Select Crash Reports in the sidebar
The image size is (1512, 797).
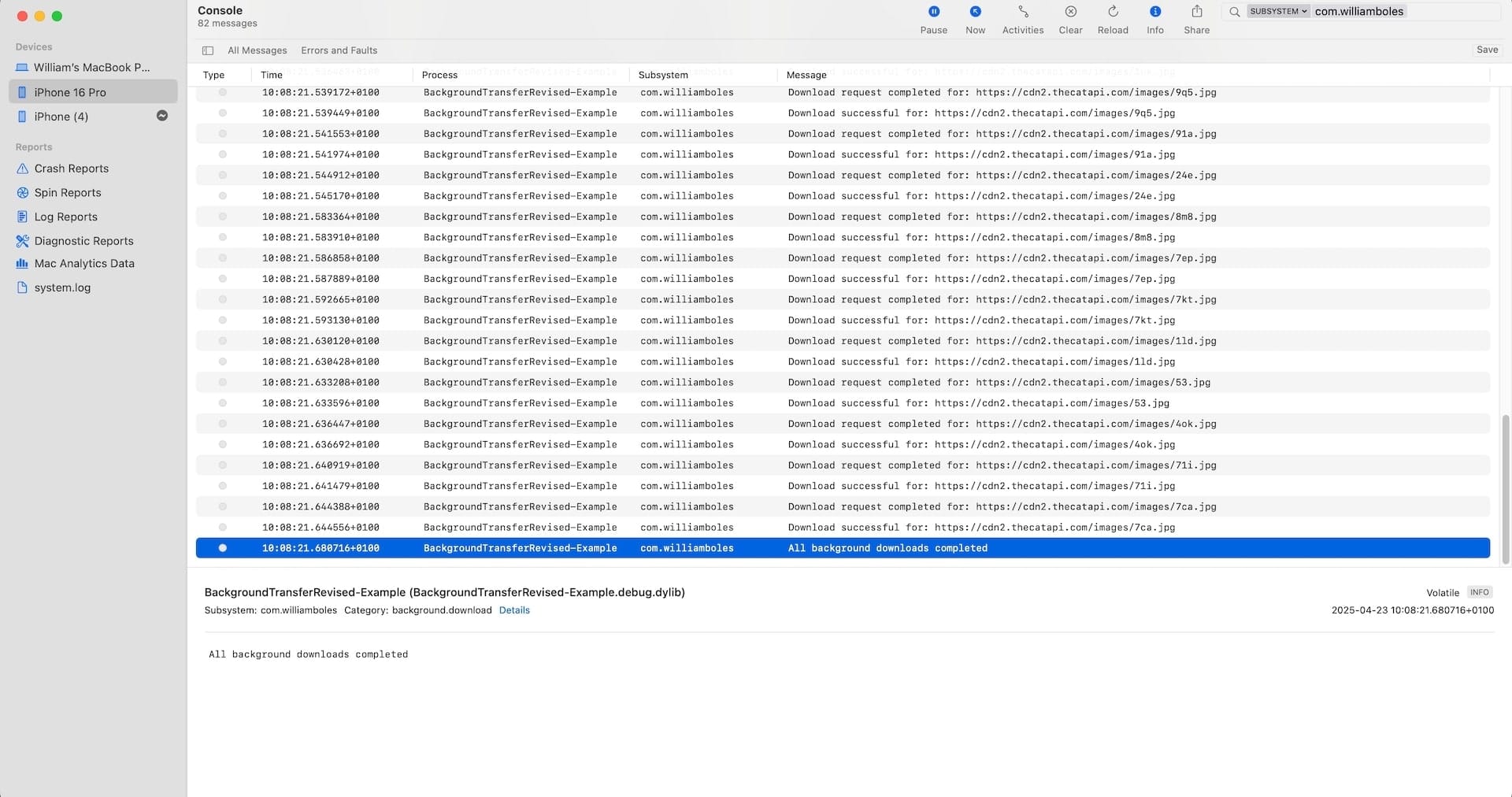coord(71,168)
